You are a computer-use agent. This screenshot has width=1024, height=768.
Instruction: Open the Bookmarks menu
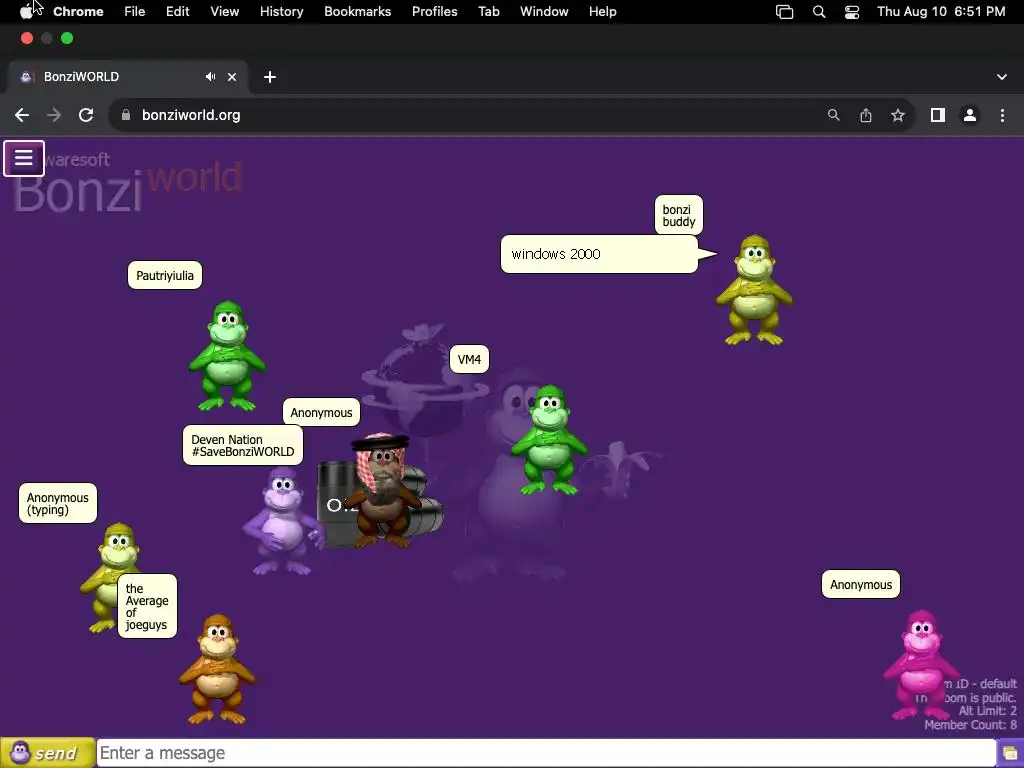pyautogui.click(x=358, y=11)
